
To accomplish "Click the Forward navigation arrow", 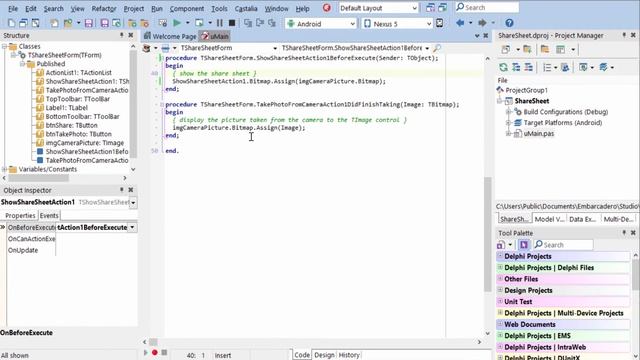I will [x=482, y=23].
